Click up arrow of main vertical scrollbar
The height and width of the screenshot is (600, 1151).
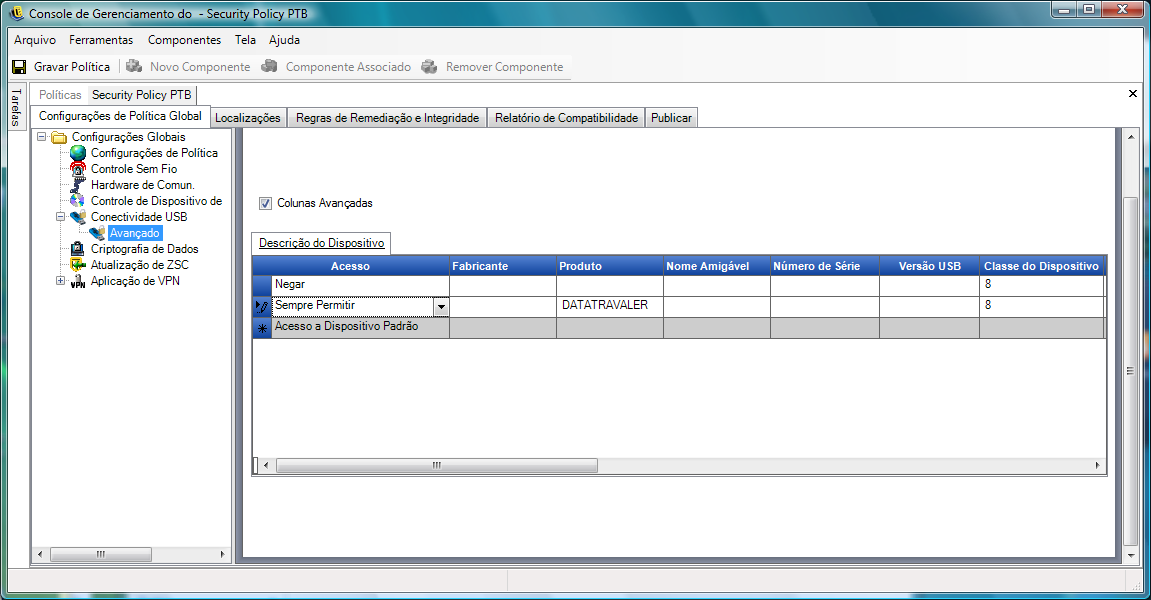(x=1130, y=137)
